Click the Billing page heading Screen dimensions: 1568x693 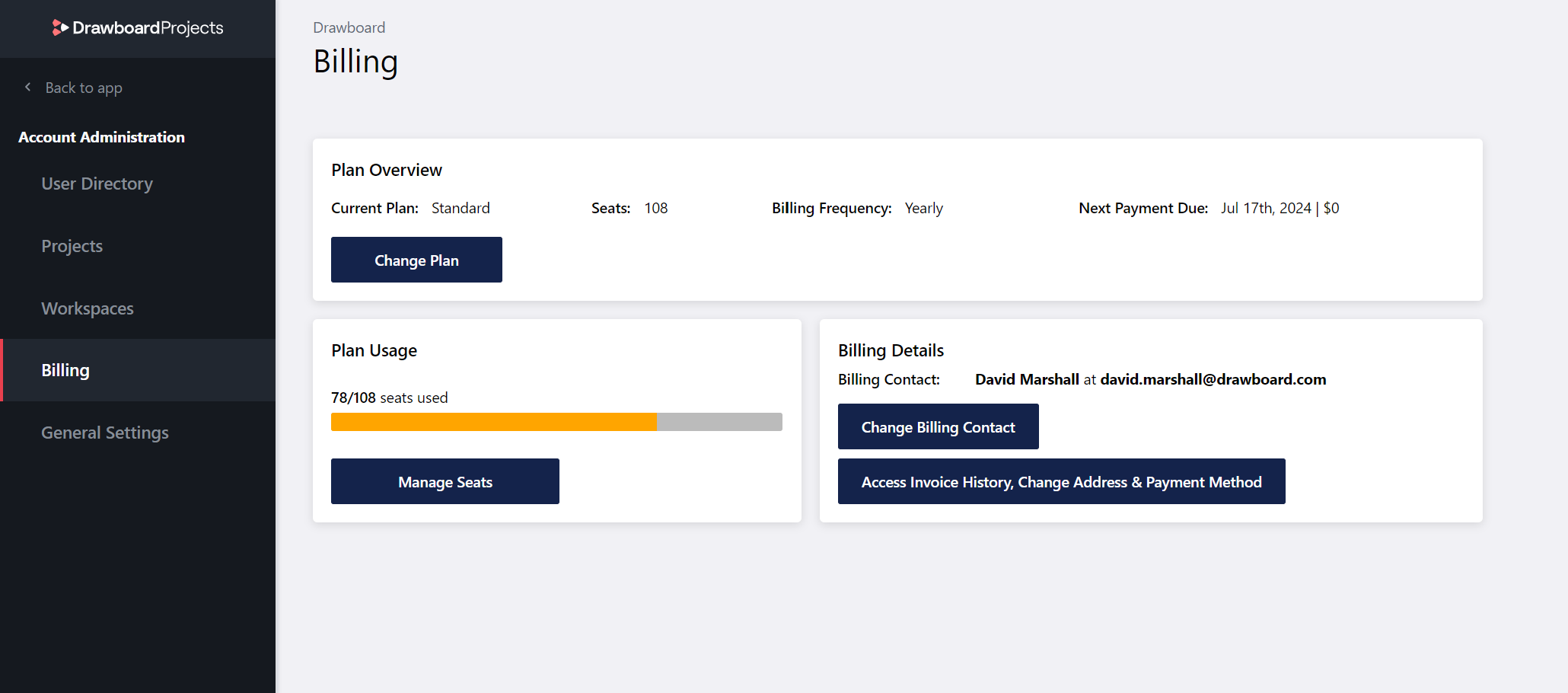coord(355,62)
